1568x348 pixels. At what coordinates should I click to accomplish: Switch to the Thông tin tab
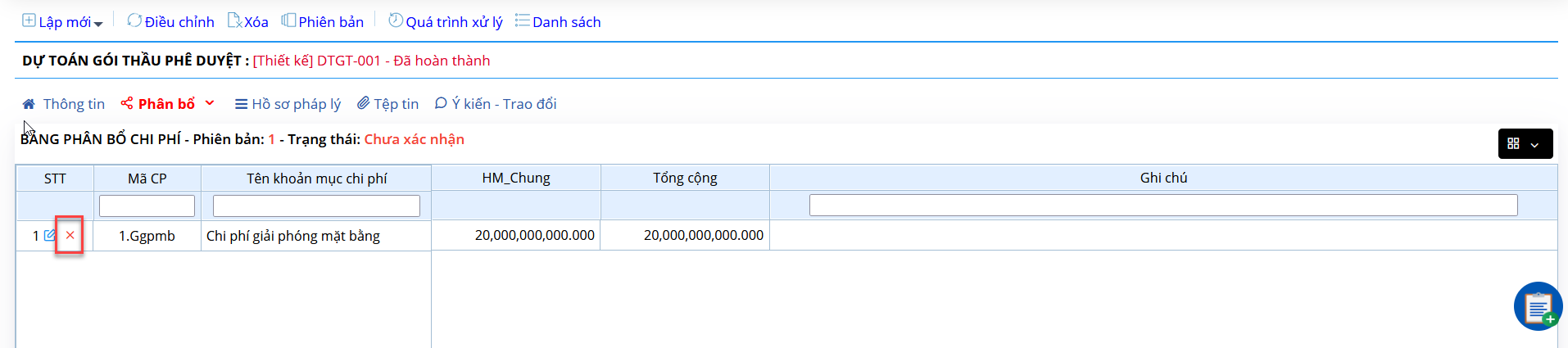[x=64, y=104]
